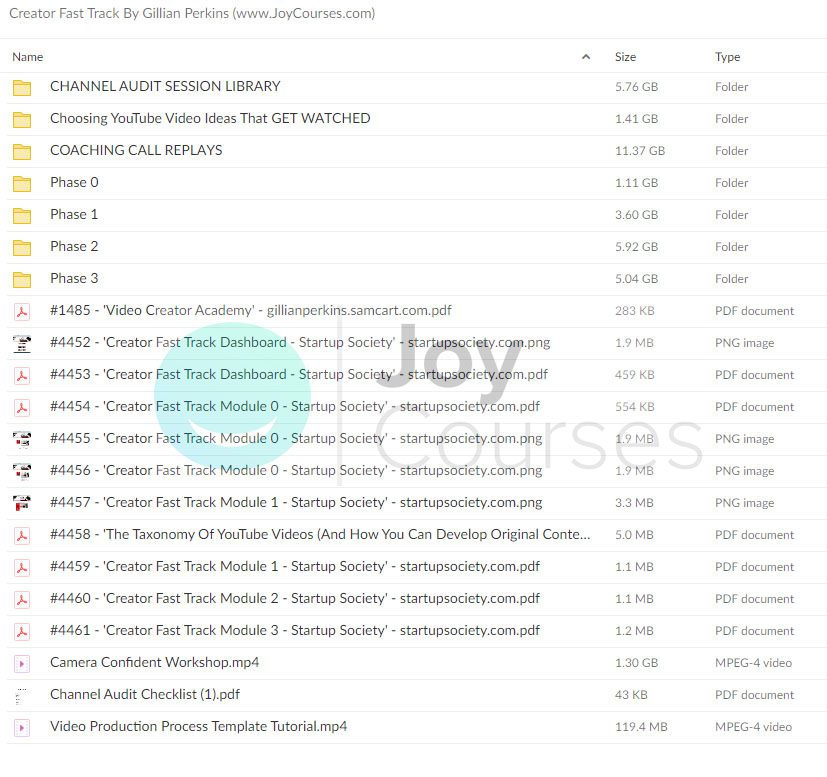Select #4458 The Taxonomy Of YouTube Videos file
Image resolution: width=827 pixels, height=777 pixels.
[x=320, y=534]
